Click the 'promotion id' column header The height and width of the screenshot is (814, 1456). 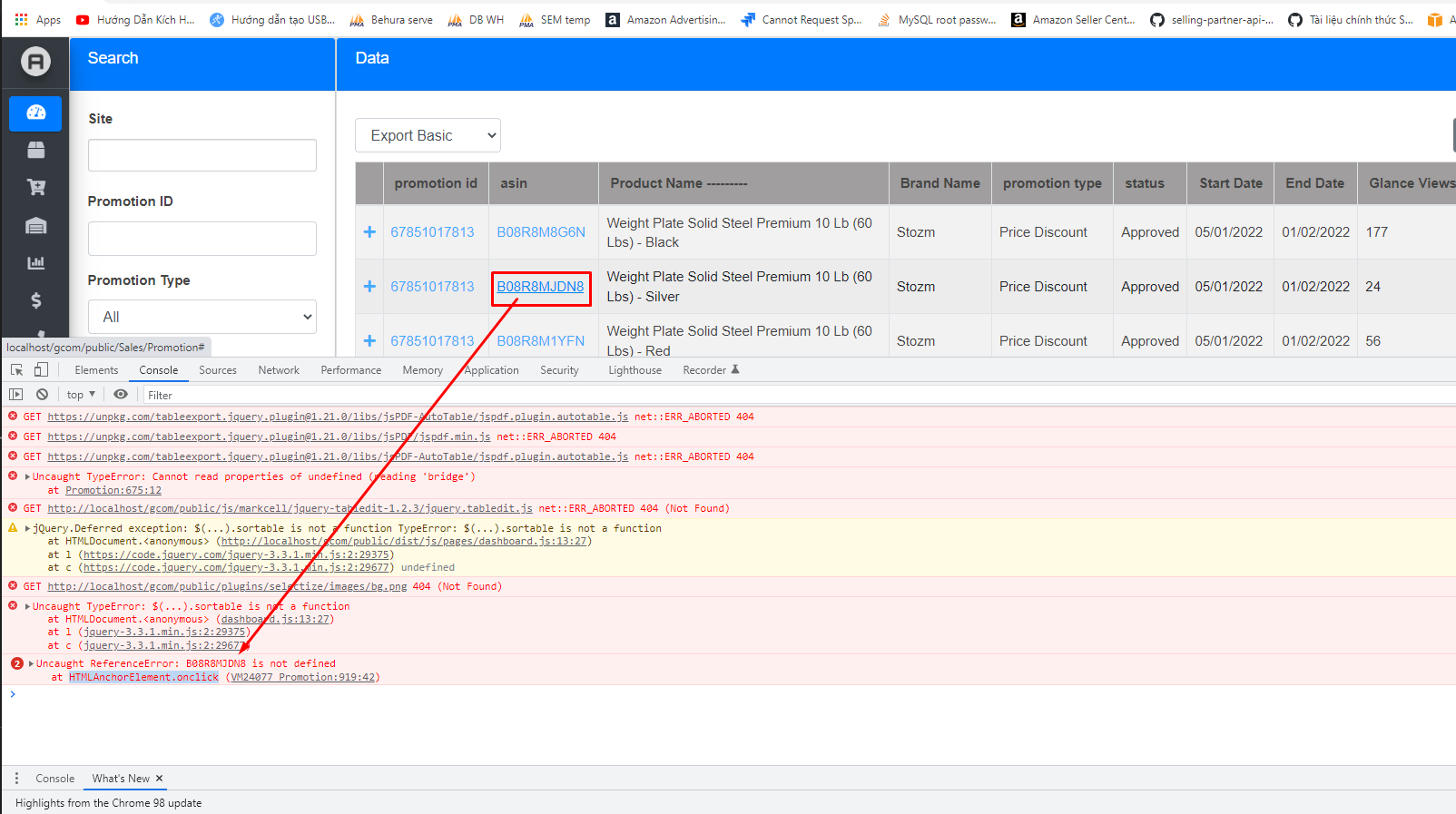coord(436,183)
